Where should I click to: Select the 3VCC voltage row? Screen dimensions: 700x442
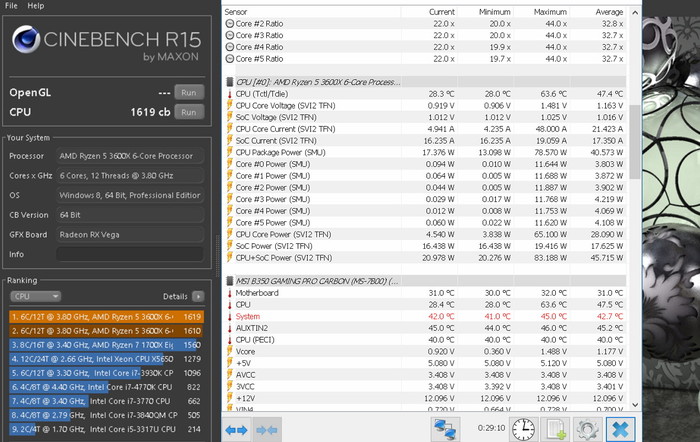point(424,387)
